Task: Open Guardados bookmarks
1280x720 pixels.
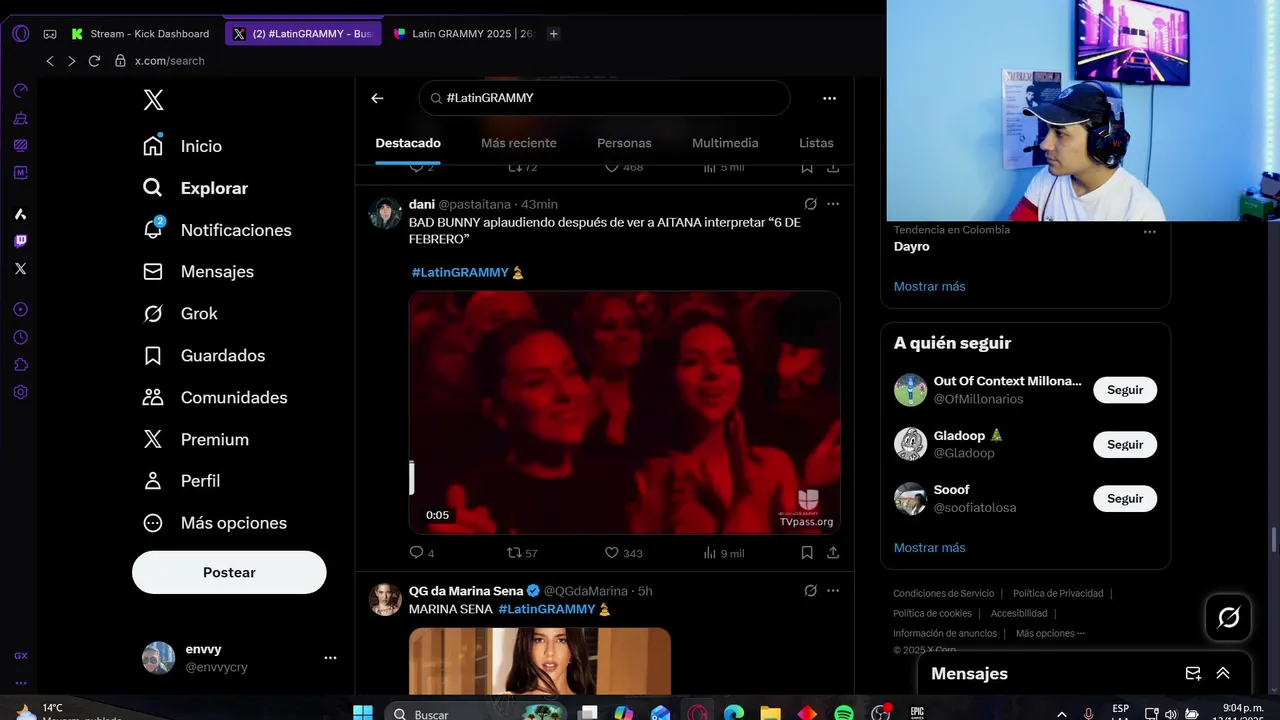Action: [203, 356]
